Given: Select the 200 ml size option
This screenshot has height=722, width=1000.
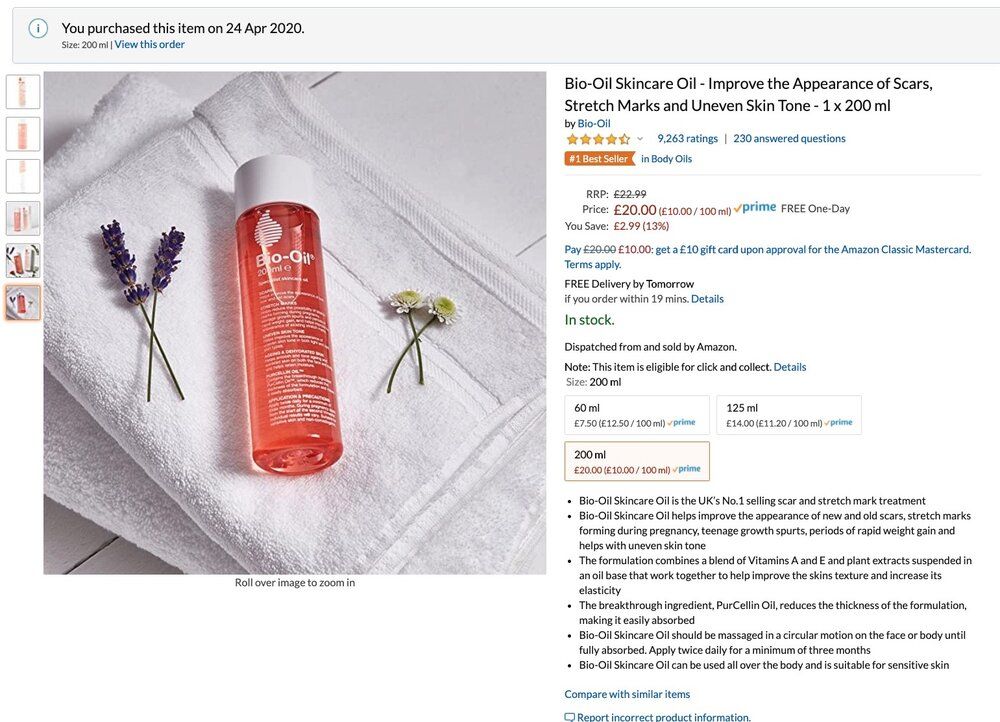Looking at the screenshot, I should click(637, 461).
